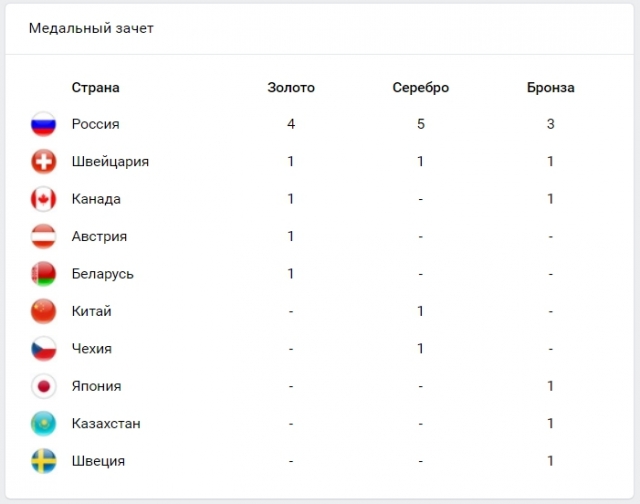Click the Медальный зачет heading
The width and height of the screenshot is (640, 504).
(91, 28)
